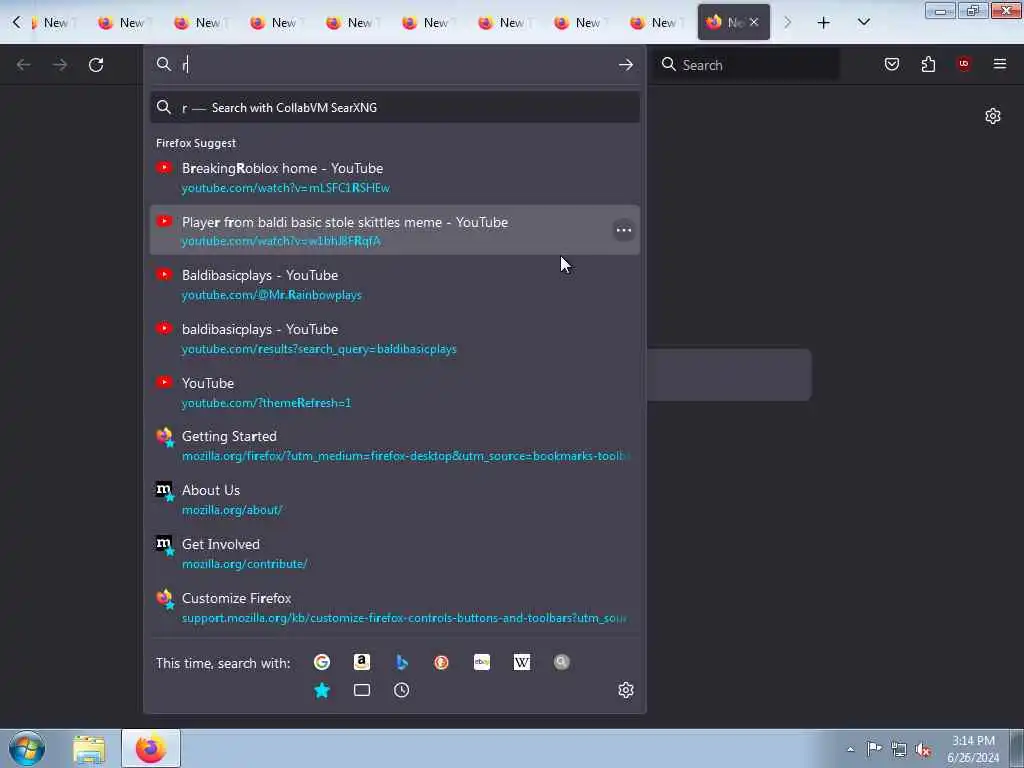Open Player from baldi basic stole skittles suggestion
The image size is (1024, 768).
coord(394,231)
